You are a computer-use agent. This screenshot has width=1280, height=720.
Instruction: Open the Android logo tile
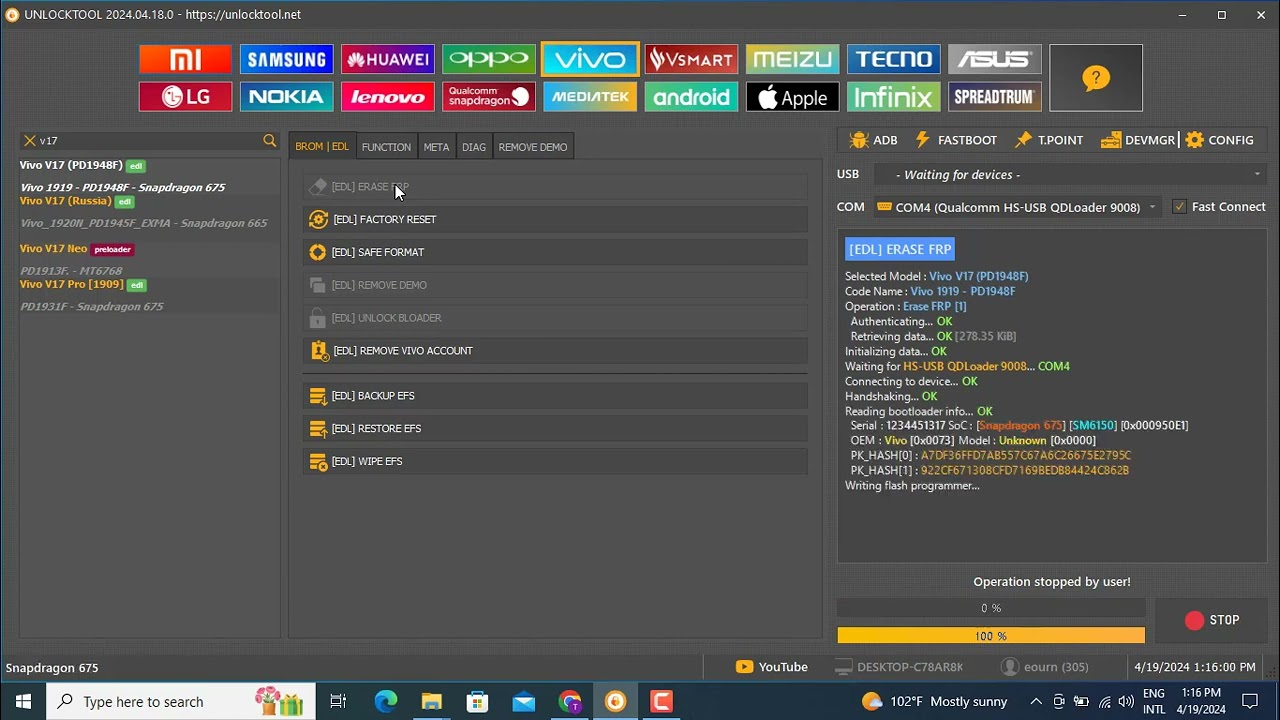point(691,97)
